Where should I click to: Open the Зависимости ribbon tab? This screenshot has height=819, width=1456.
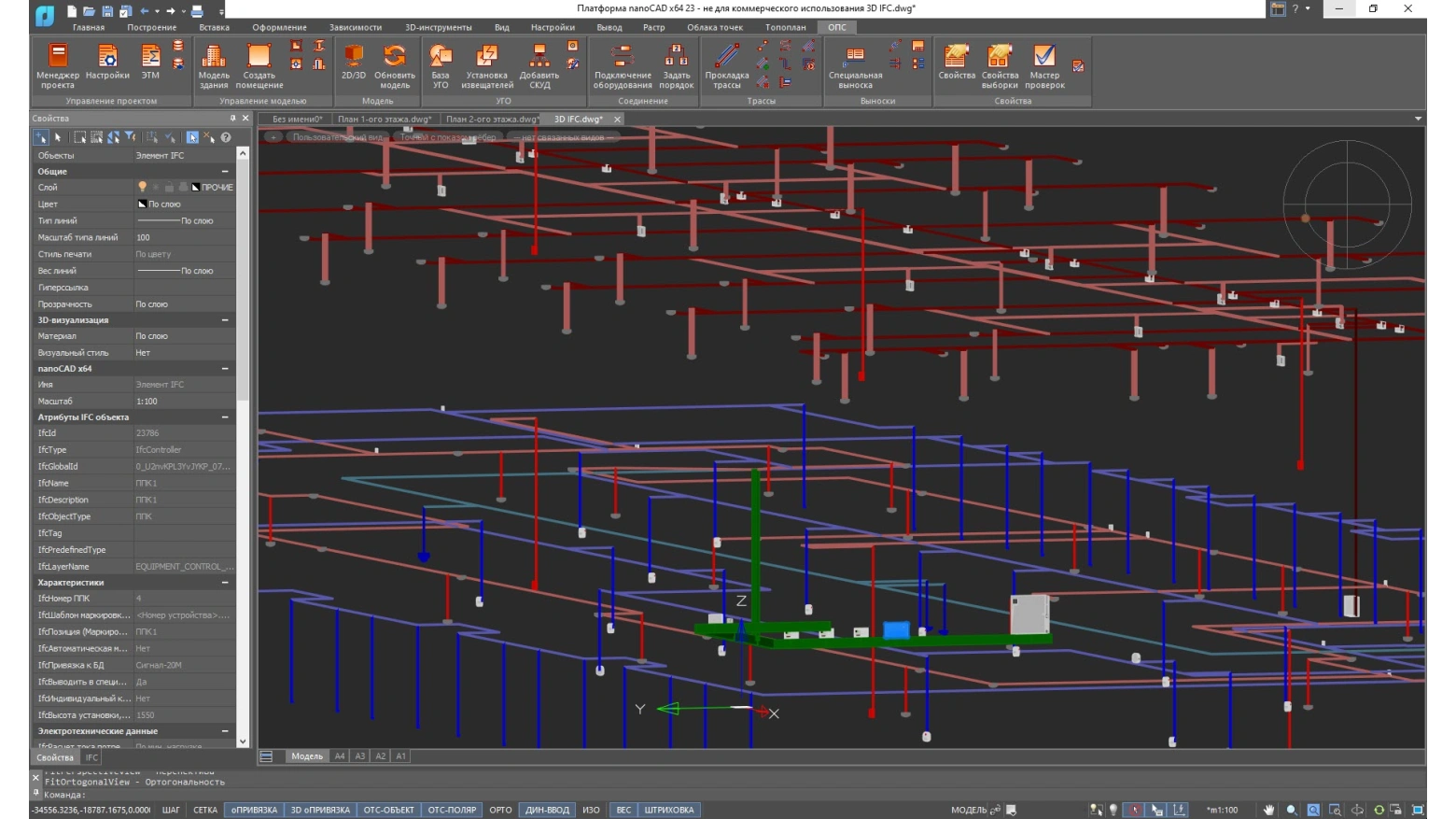[355, 27]
